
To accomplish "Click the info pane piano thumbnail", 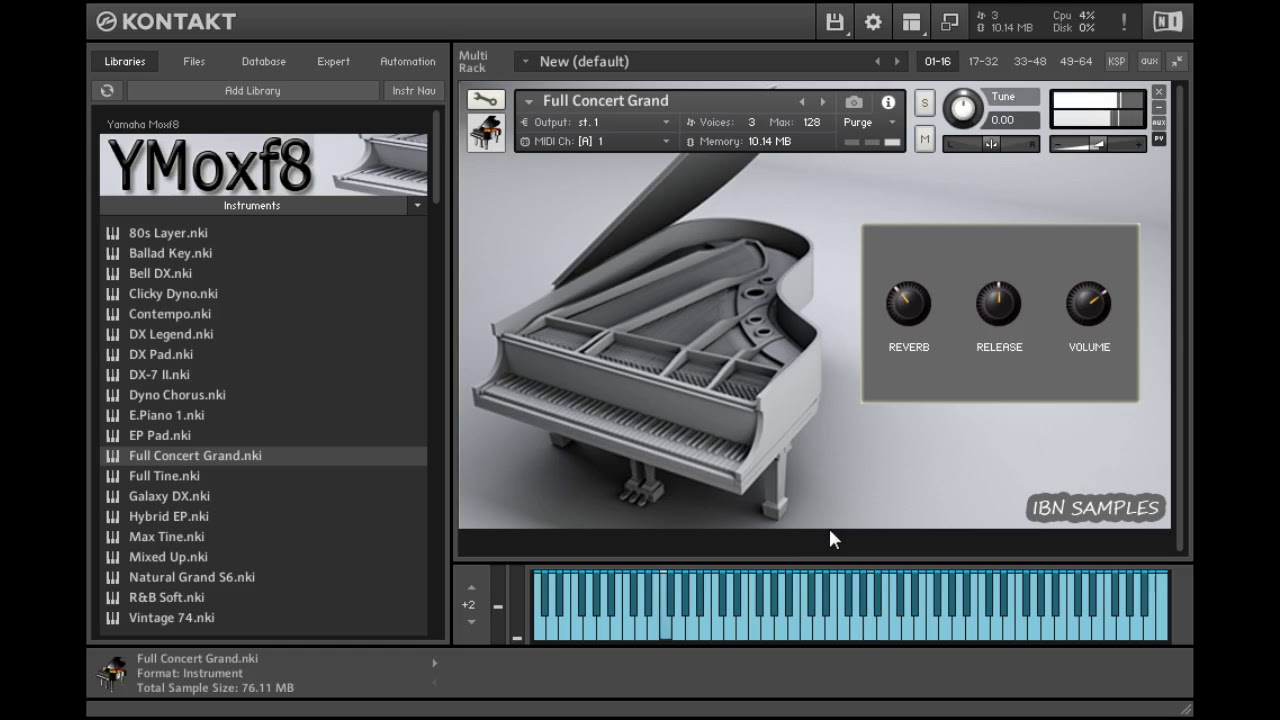I will coord(111,673).
